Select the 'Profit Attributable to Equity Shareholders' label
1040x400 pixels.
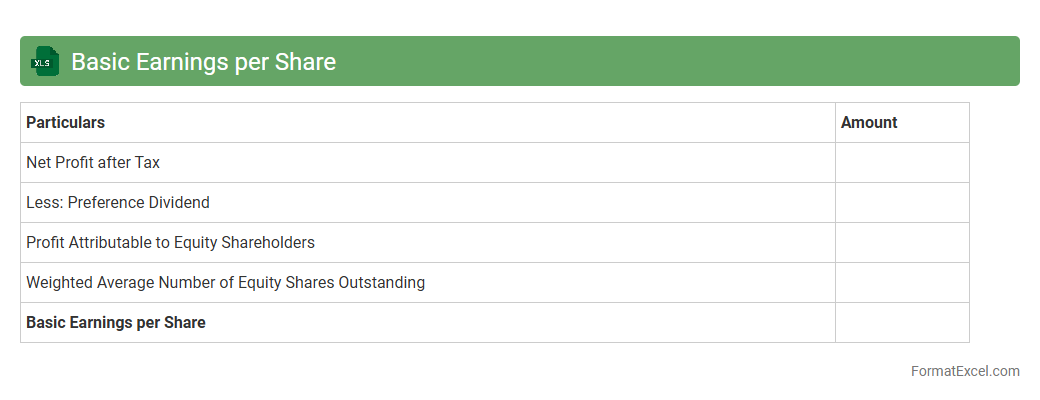(x=170, y=243)
